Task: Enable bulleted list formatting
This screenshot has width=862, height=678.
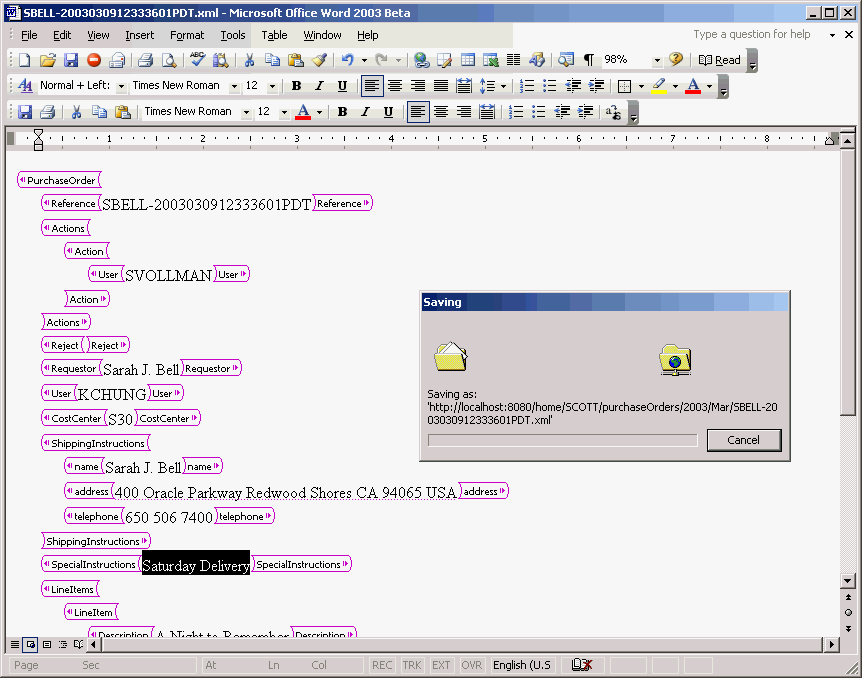Action: (551, 85)
